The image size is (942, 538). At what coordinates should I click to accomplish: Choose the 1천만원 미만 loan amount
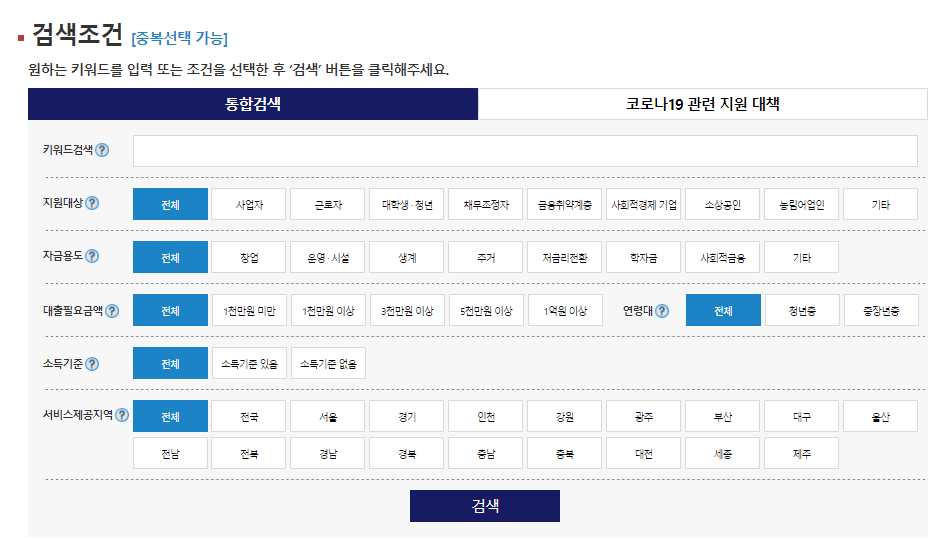tap(249, 310)
